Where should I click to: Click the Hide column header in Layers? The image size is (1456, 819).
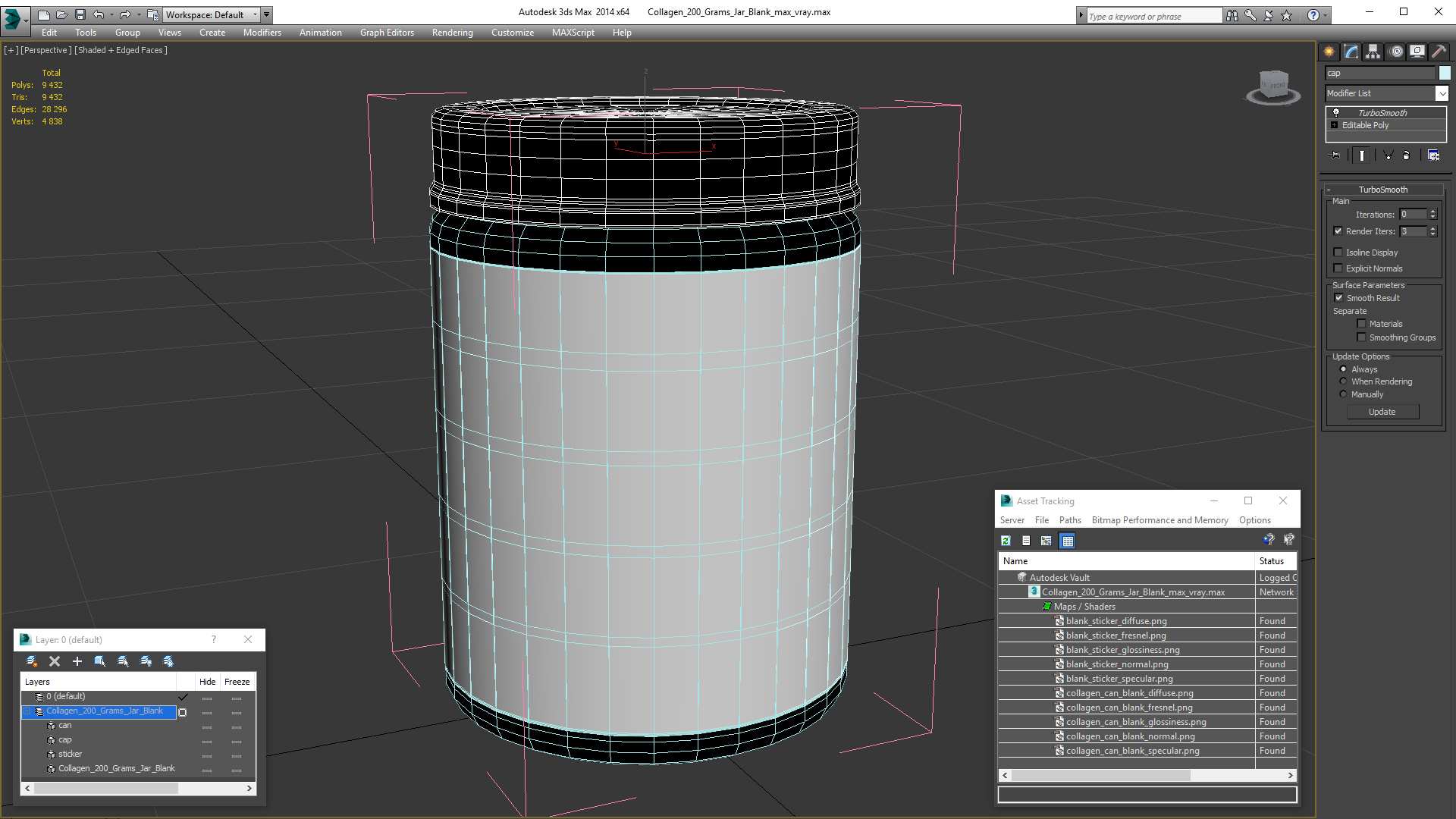(207, 682)
